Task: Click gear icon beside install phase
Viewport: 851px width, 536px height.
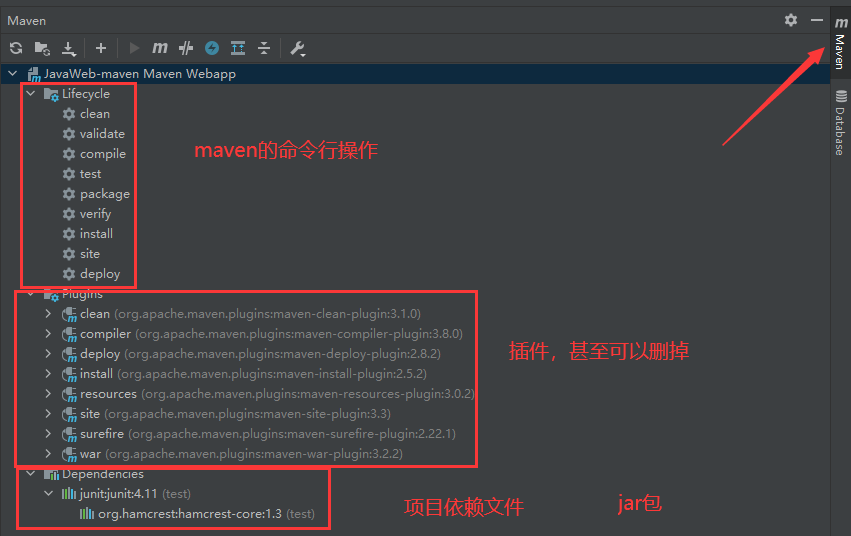Action: (69, 234)
